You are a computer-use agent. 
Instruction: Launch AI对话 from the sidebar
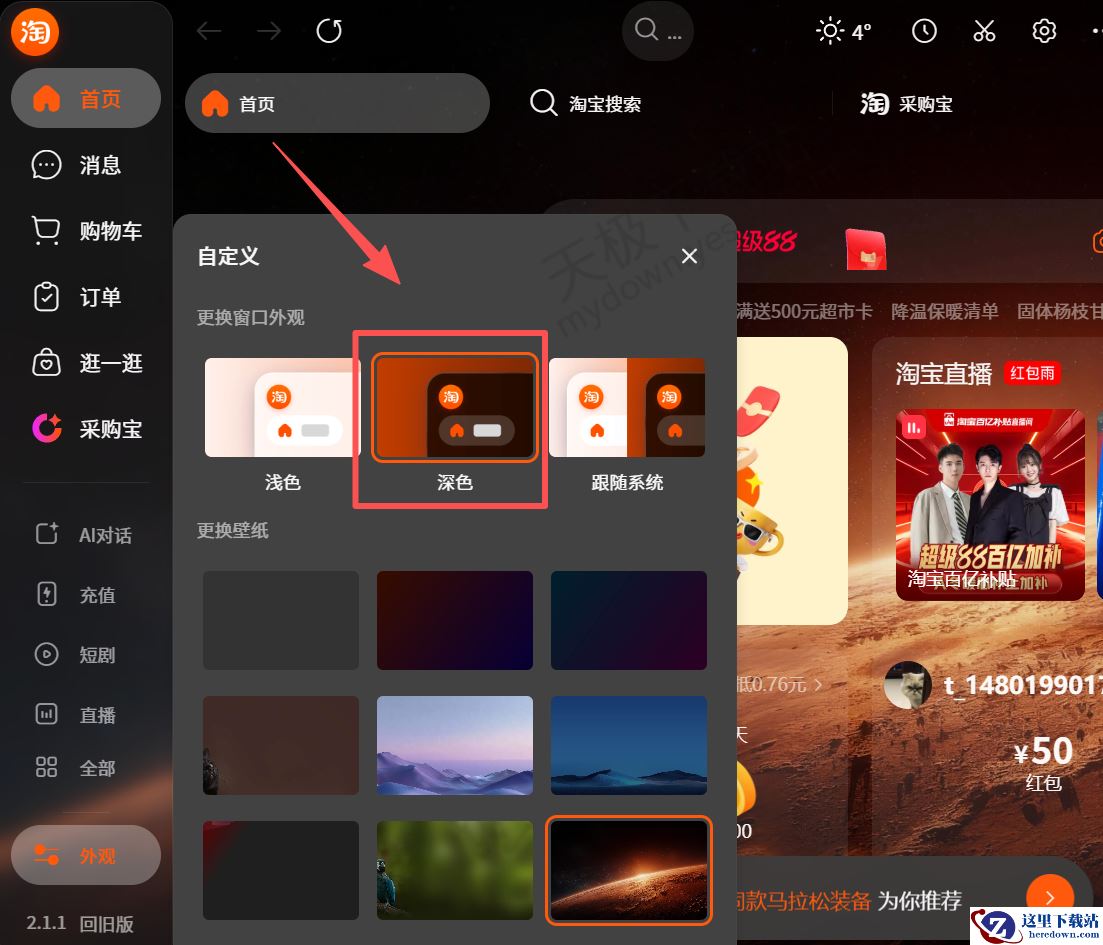[x=85, y=534]
